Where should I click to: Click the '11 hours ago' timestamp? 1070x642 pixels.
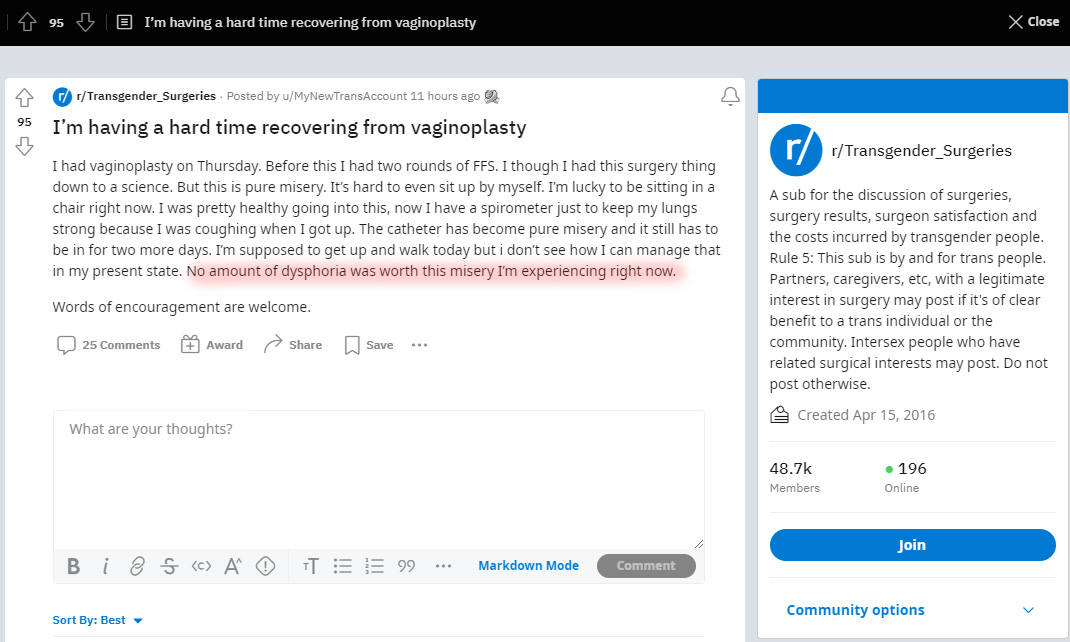tap(445, 96)
